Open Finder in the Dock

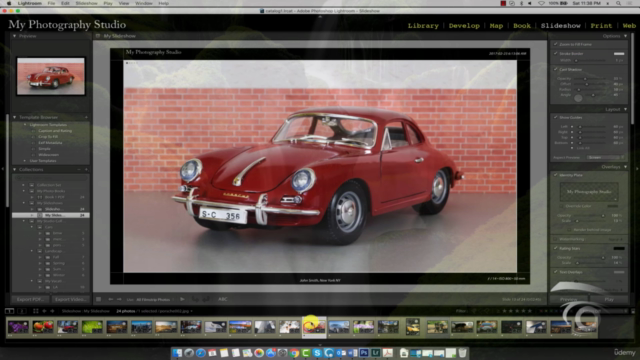[177, 353]
